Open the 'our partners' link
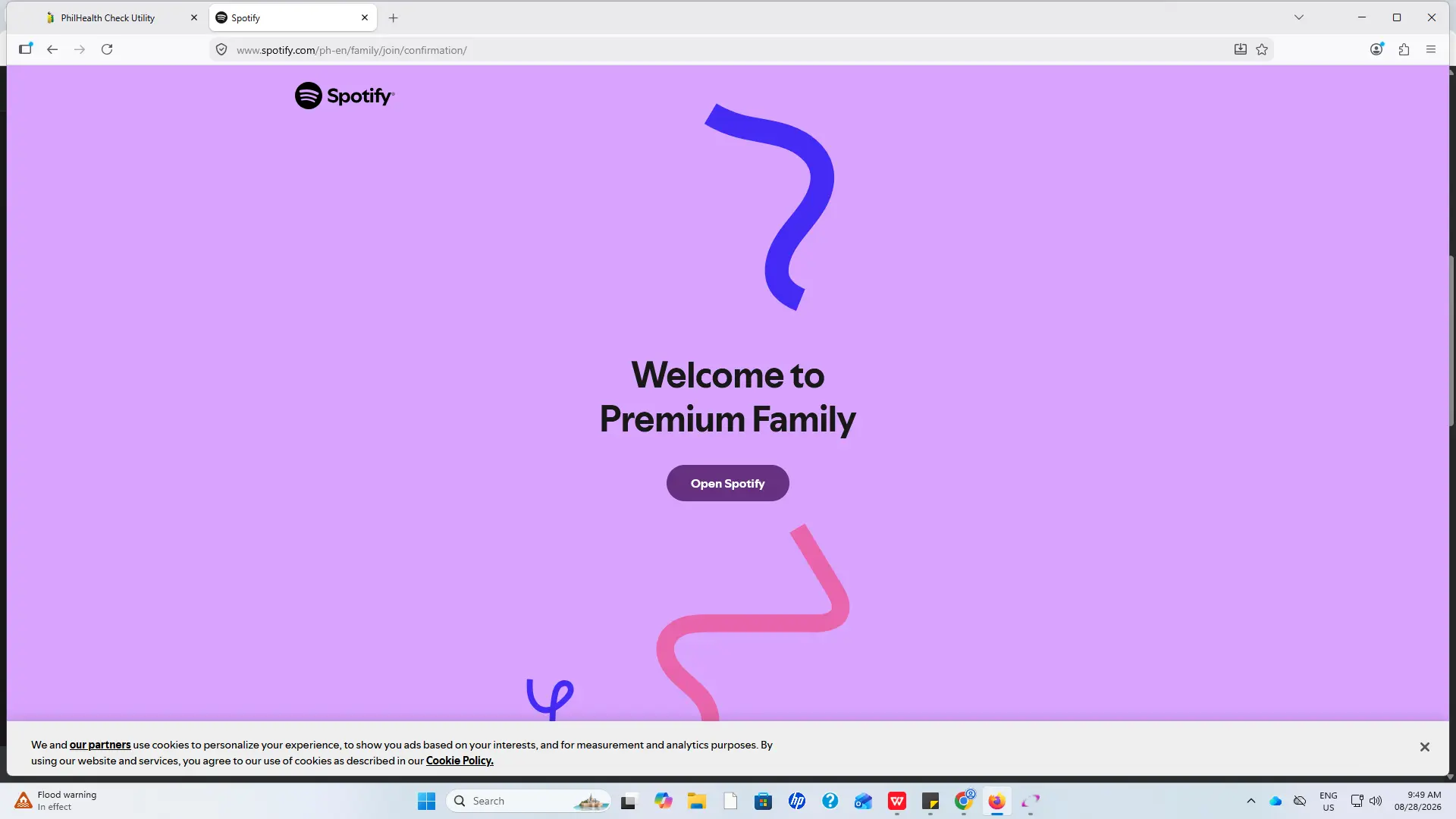This screenshot has width=1456, height=819. [x=100, y=745]
